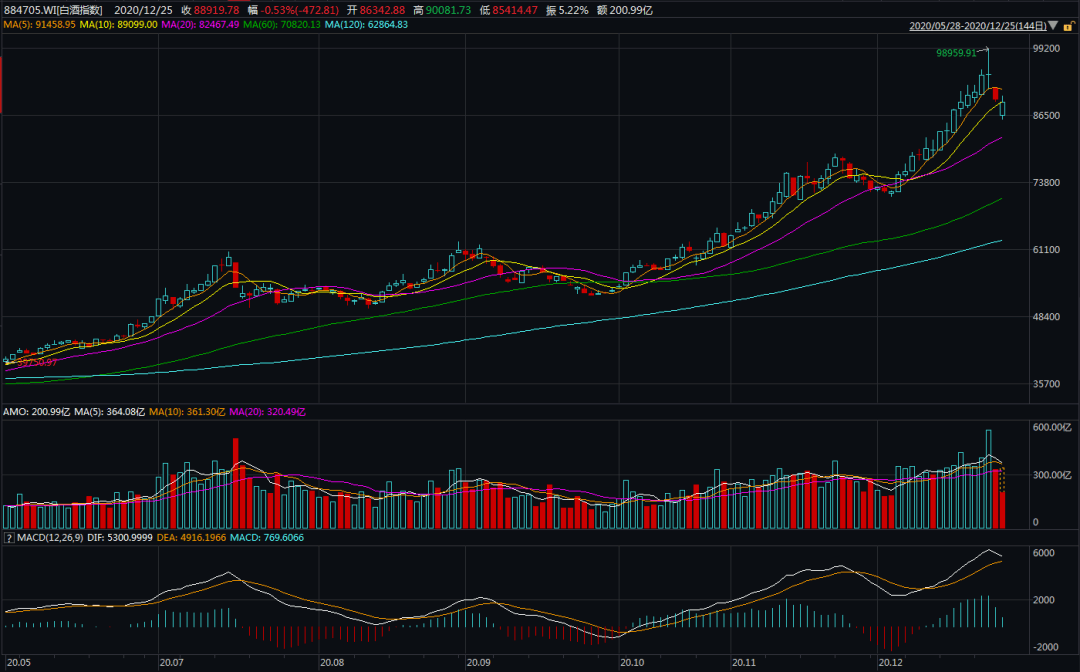This screenshot has height=672, width=1080.
Task: Click the 高 90081.73 high price
Action: click(x=442, y=10)
